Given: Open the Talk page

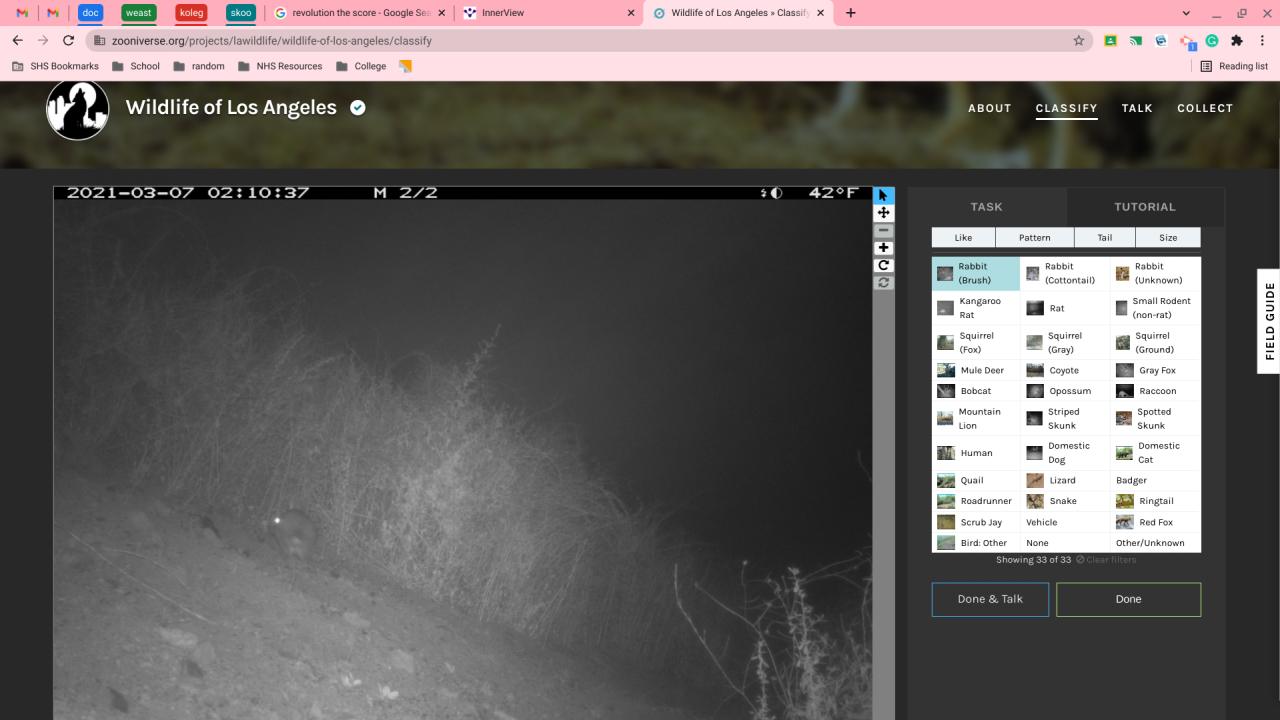Looking at the screenshot, I should coord(1137,108).
